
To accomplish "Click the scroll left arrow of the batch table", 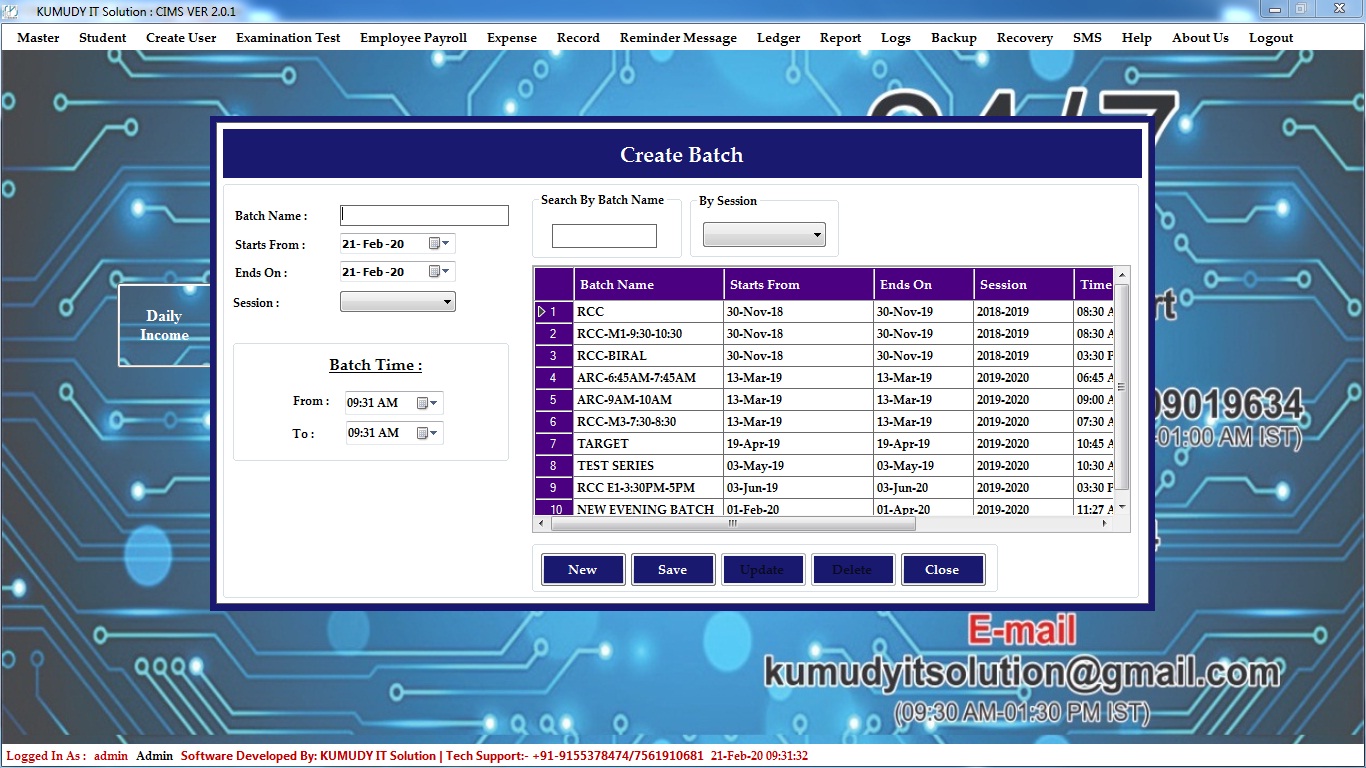I will [541, 523].
